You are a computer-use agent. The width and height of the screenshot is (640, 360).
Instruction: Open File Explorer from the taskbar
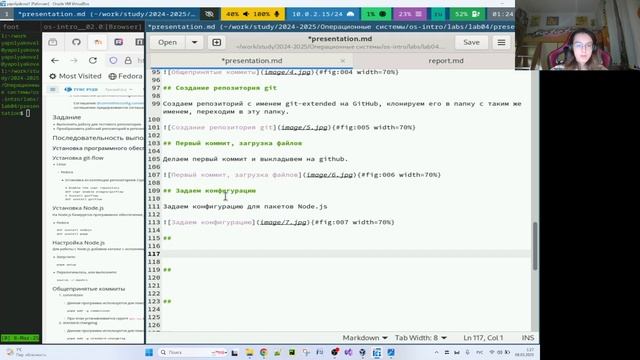click(249, 353)
